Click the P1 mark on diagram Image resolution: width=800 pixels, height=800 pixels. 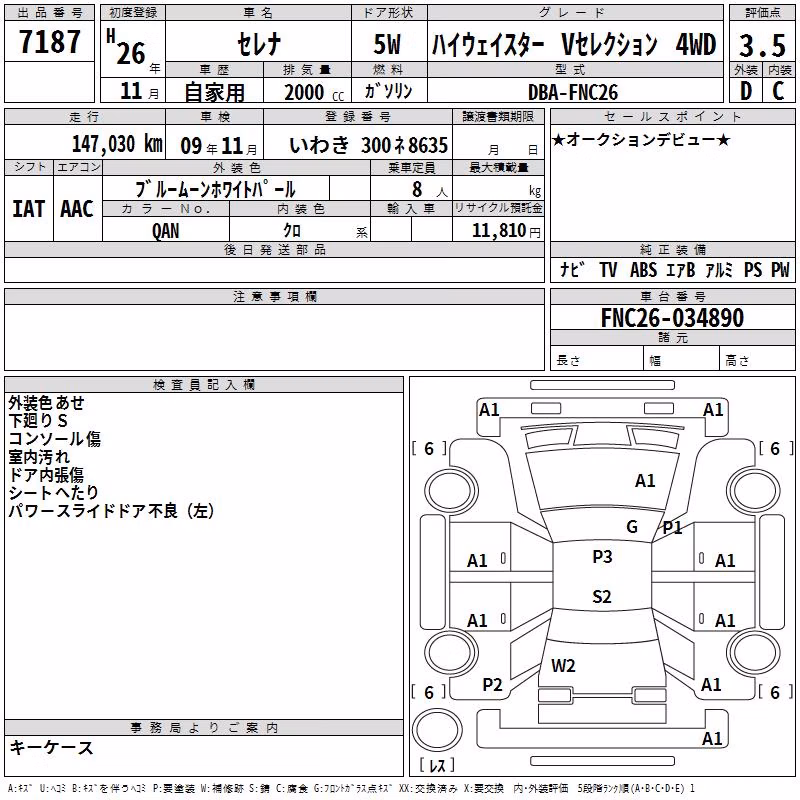click(x=672, y=528)
